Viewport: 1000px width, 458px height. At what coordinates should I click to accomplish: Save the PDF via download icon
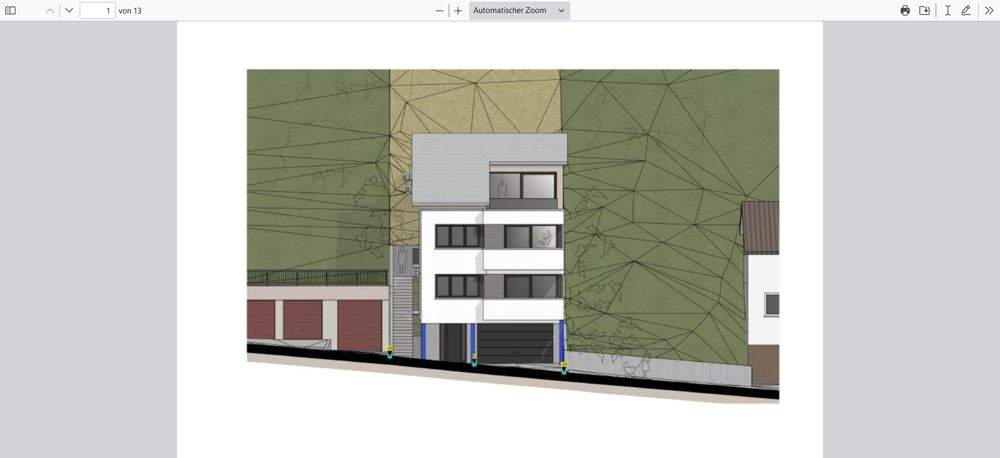click(x=925, y=10)
